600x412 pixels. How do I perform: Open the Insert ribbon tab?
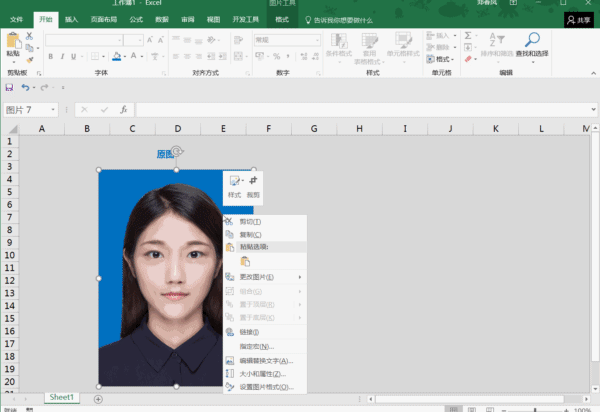(71, 20)
